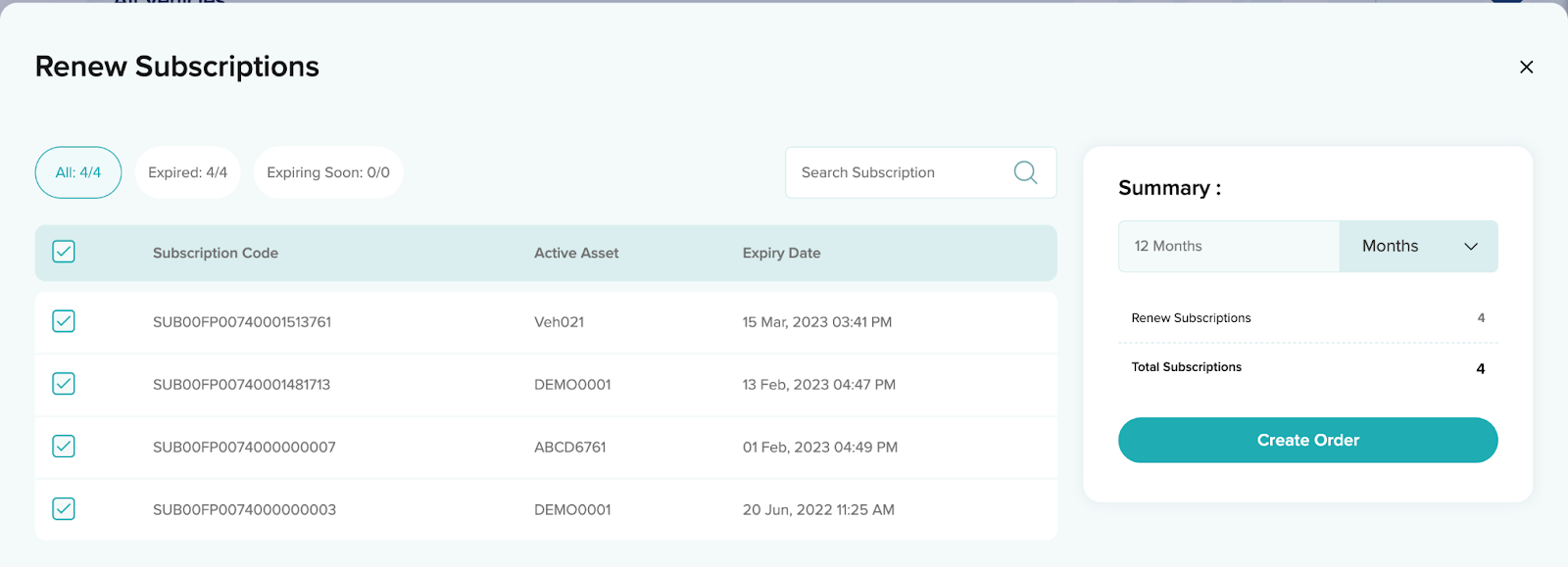
Task: Focus the Search Subscription field
Action: [x=897, y=172]
